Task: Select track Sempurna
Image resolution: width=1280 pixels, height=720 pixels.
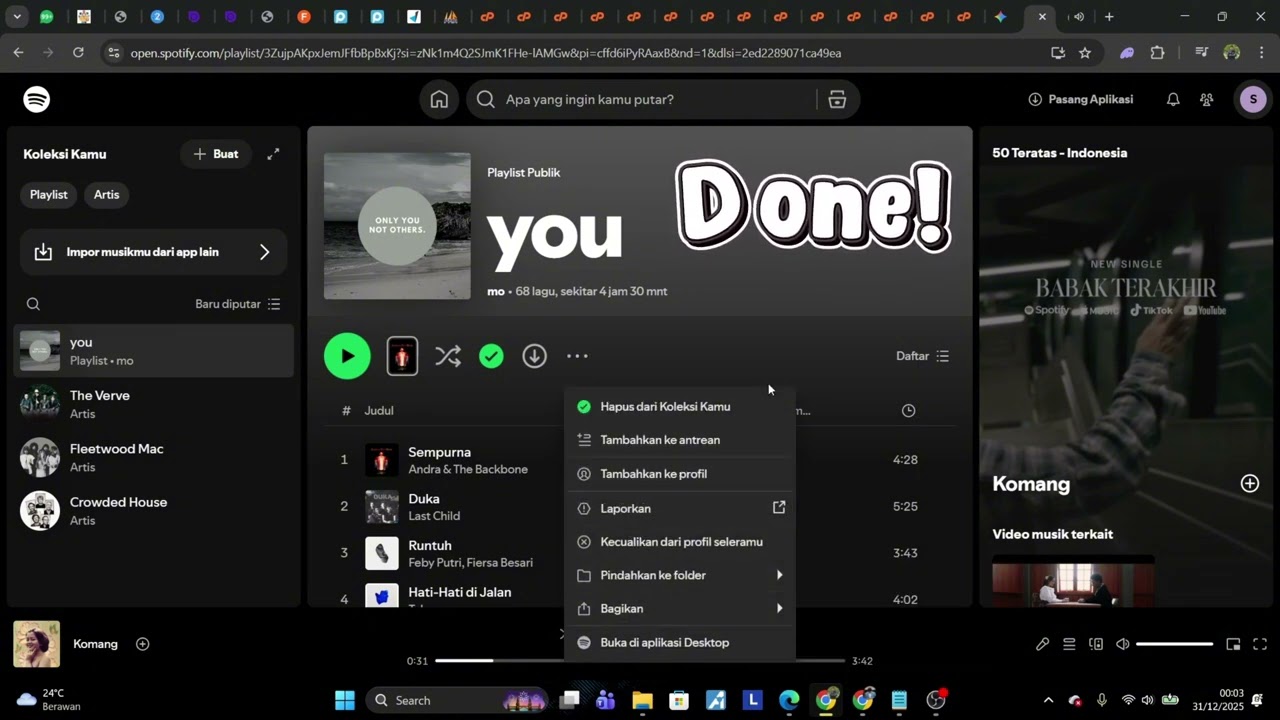Action: click(x=439, y=452)
